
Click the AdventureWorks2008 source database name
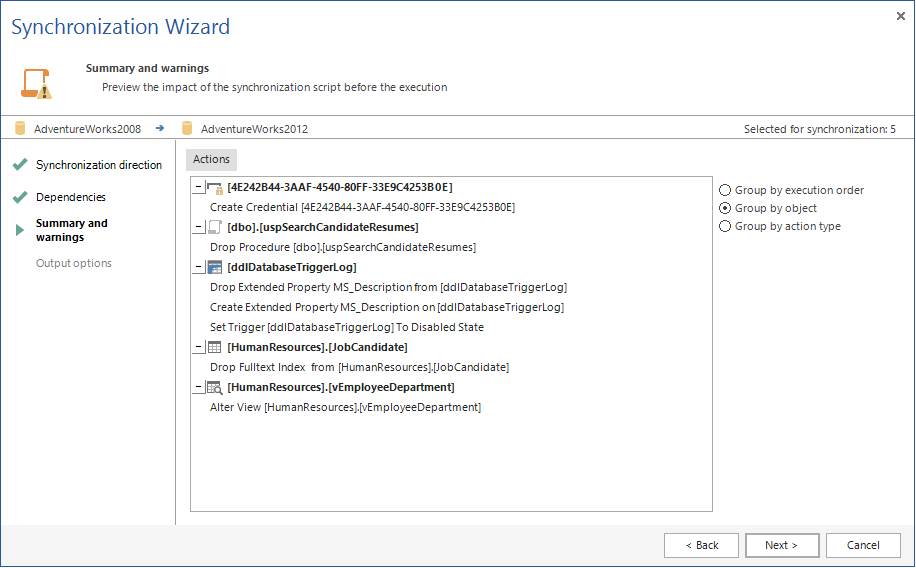[87, 129]
